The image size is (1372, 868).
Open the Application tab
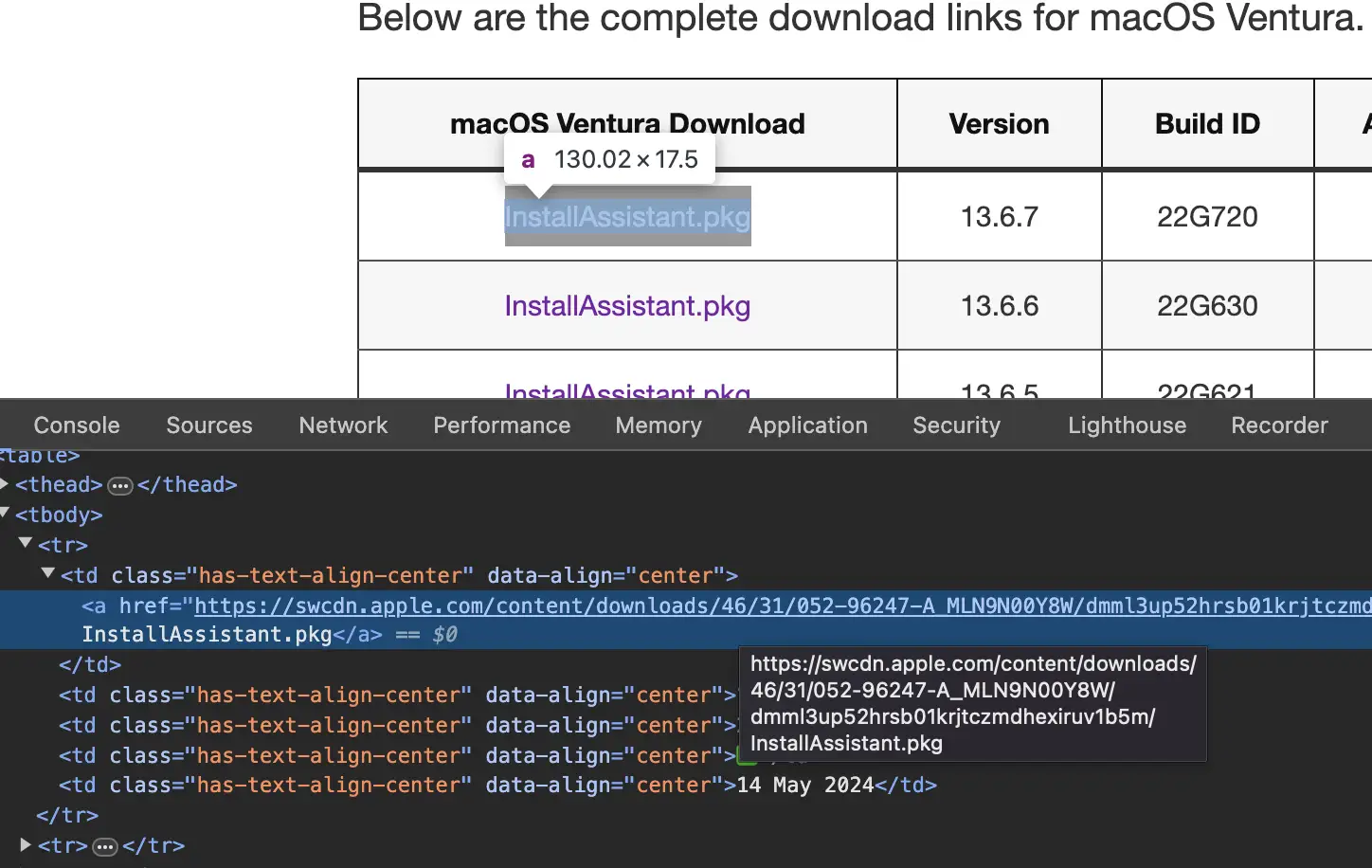807,425
